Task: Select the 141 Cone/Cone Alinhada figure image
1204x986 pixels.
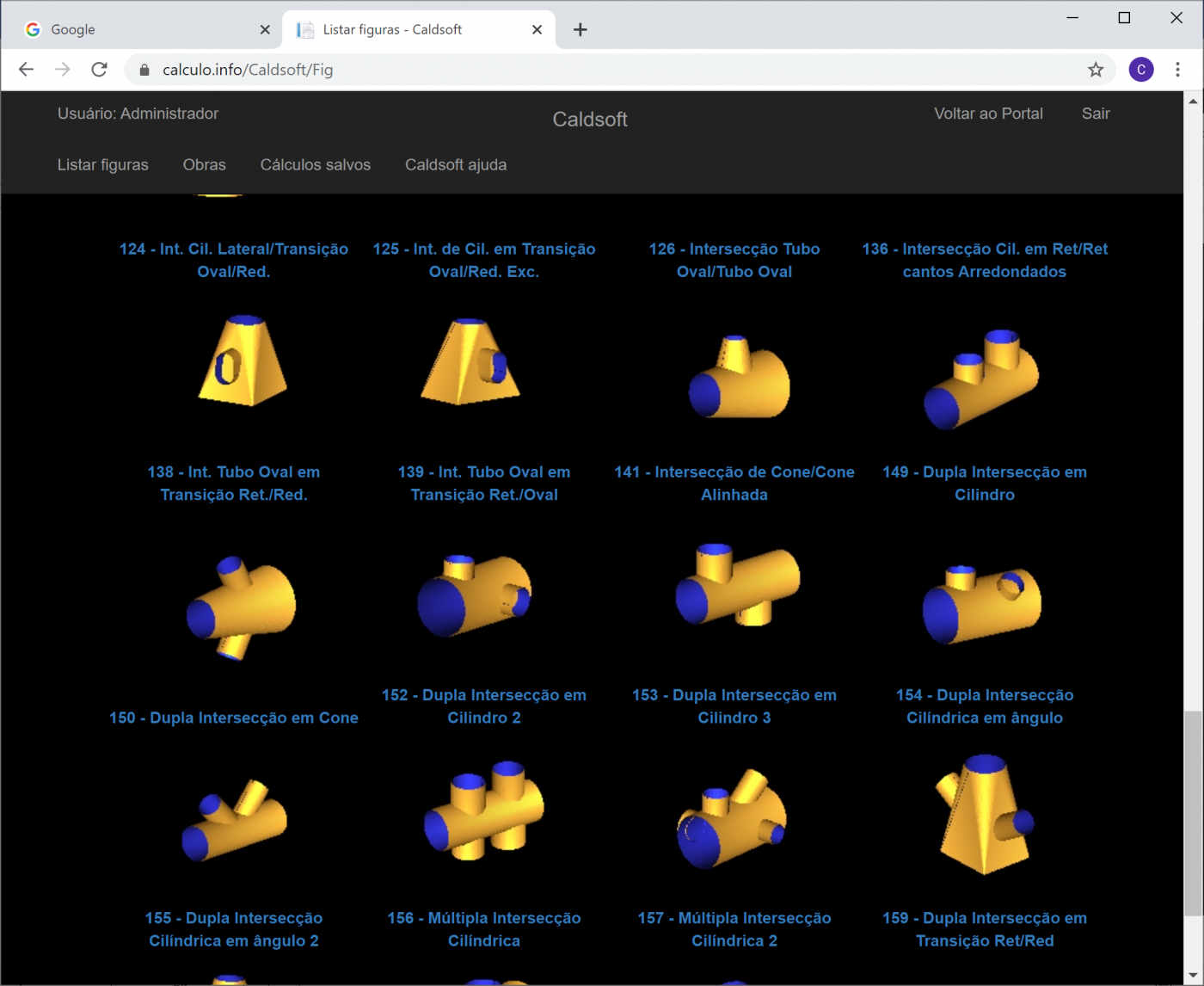Action: [x=738, y=378]
